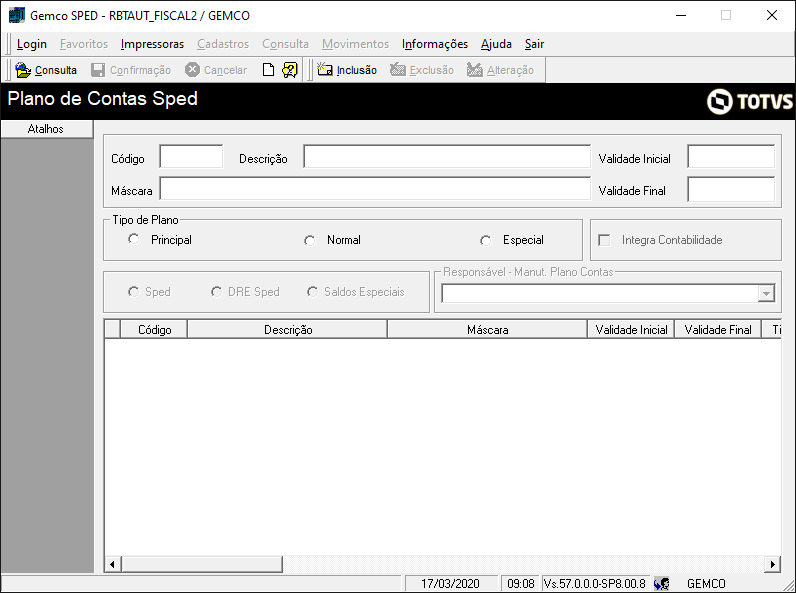The width and height of the screenshot is (796, 593).
Task: Select the Sped radio option
Action: [x=133, y=291]
